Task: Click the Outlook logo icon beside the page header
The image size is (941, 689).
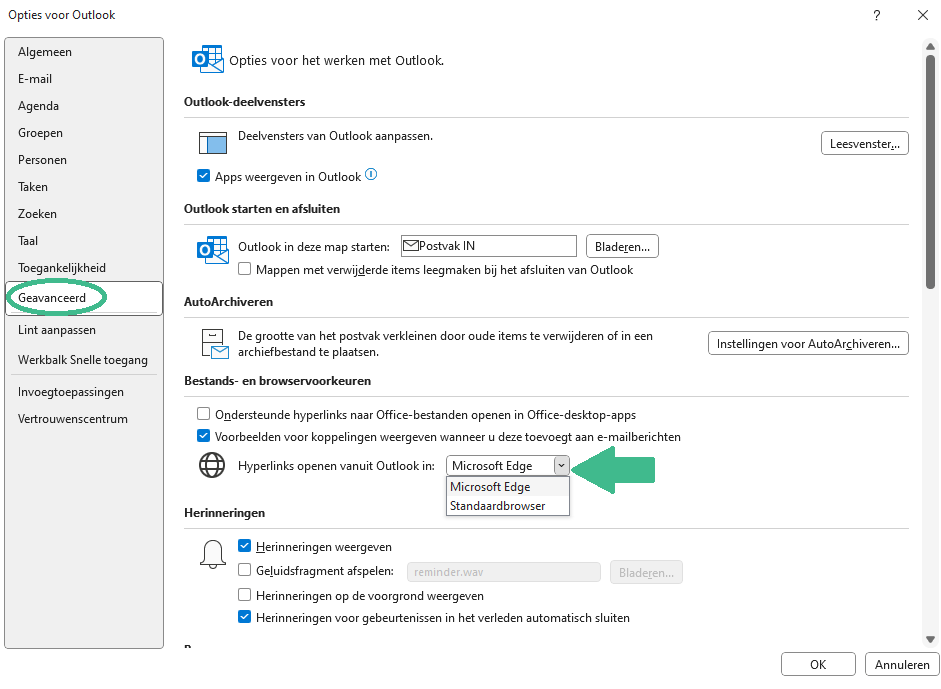Action: click(208, 59)
